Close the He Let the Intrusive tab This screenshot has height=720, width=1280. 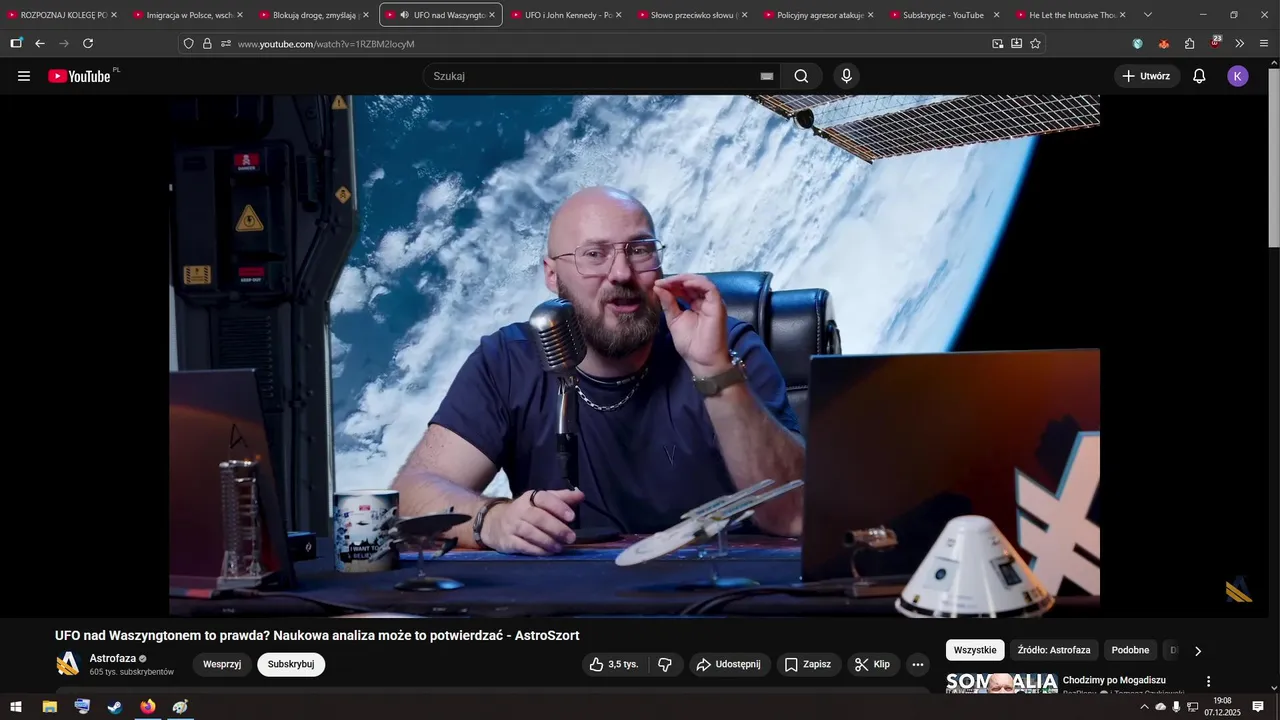pos(1122,15)
